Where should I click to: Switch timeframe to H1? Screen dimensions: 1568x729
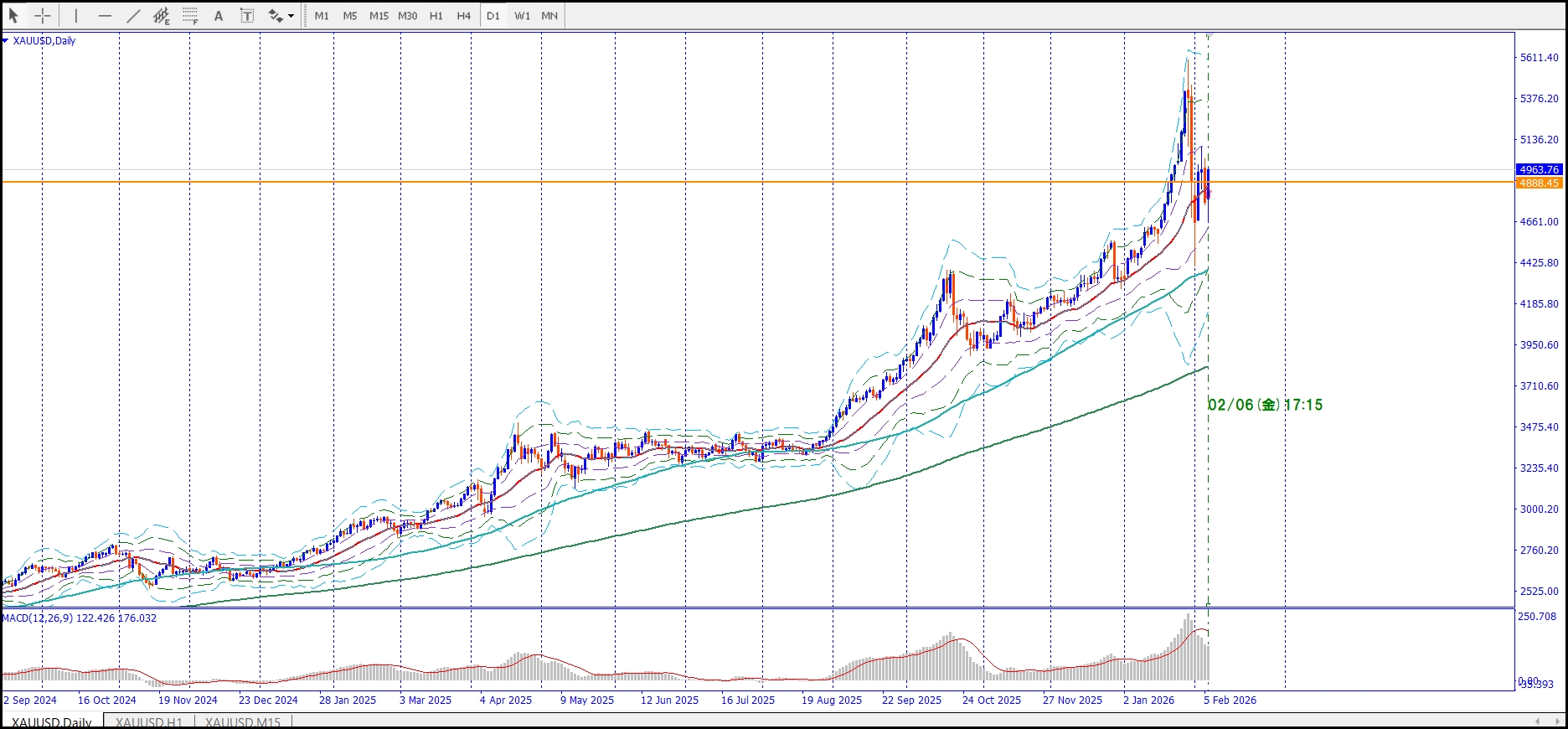(436, 16)
